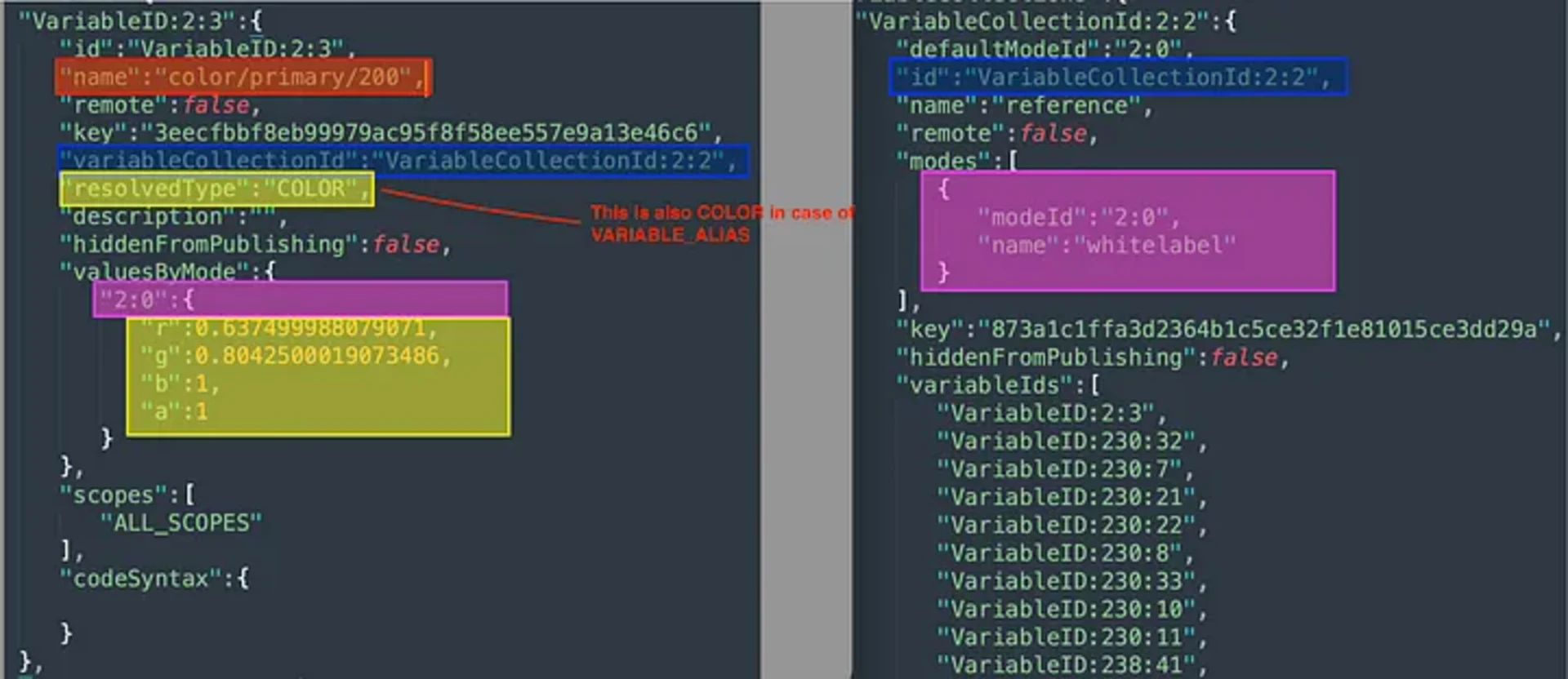The width and height of the screenshot is (1568, 679).
Task: Select the "g":0.8042500019073486 value
Action: (x=296, y=356)
